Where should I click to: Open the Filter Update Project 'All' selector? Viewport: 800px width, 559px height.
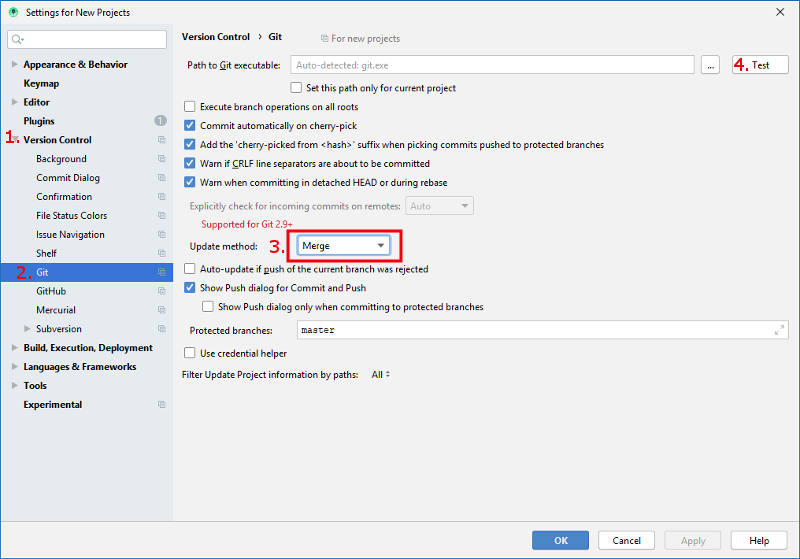tap(381, 374)
